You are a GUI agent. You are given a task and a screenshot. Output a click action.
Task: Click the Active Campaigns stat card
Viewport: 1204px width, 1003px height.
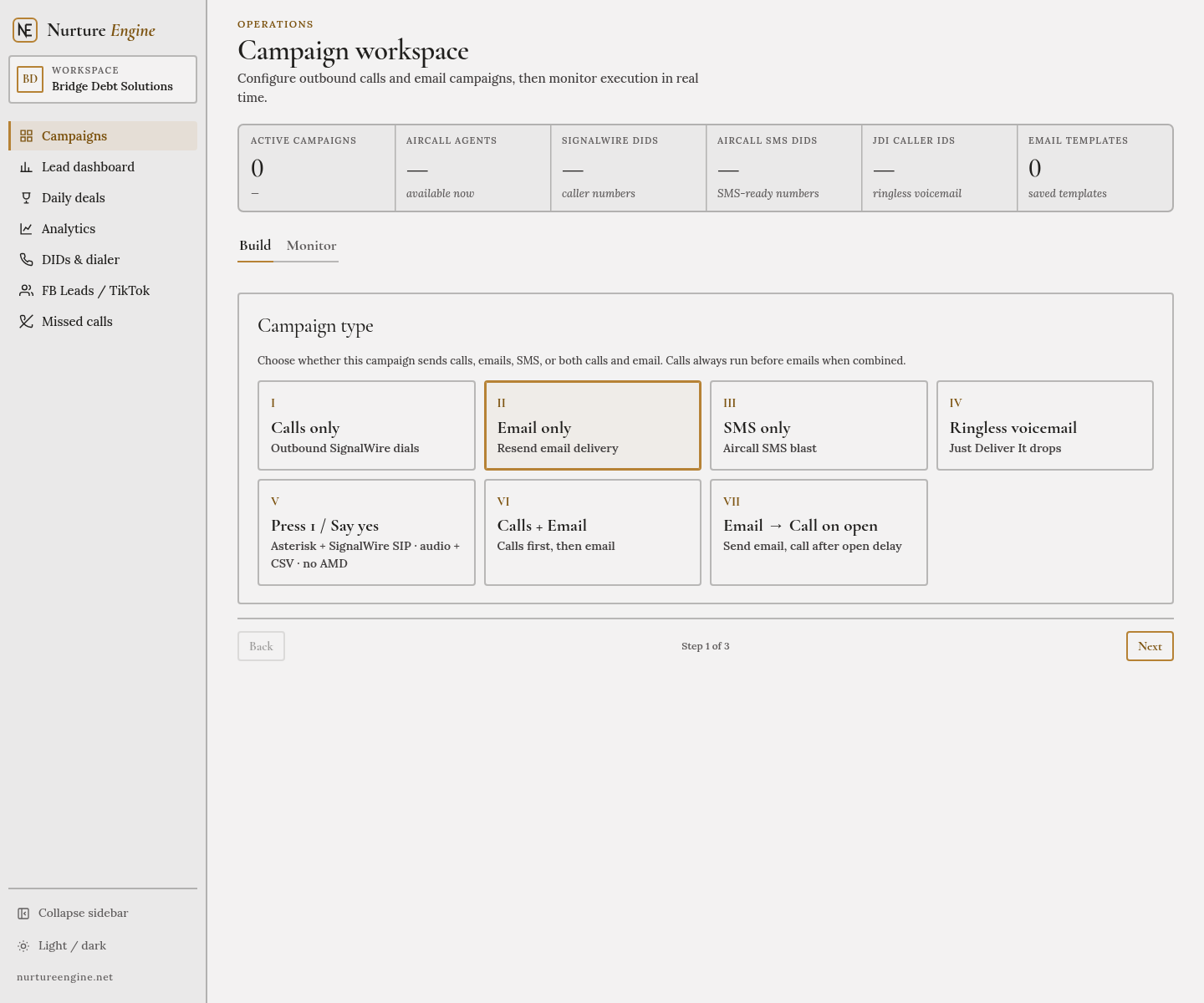coord(317,168)
